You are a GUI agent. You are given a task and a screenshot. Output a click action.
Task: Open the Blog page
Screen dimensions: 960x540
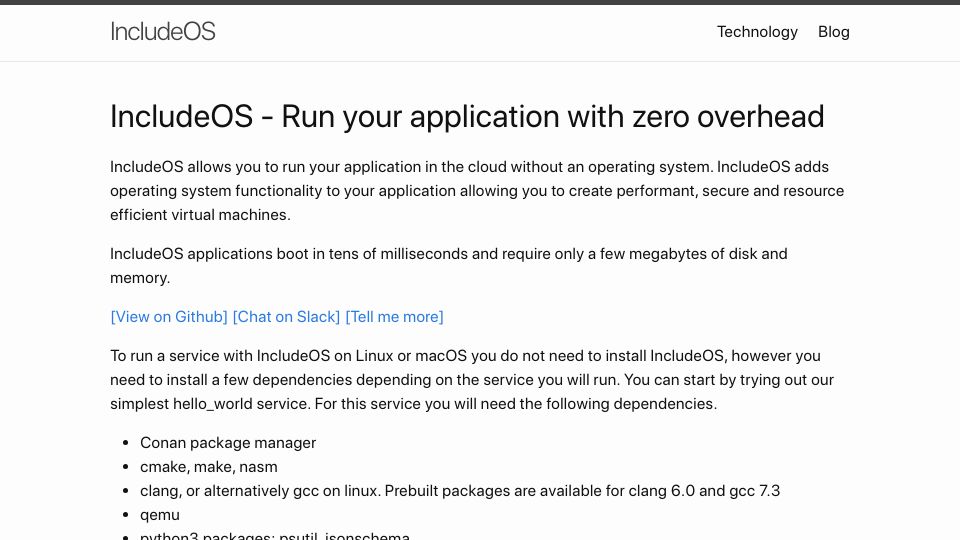834,32
